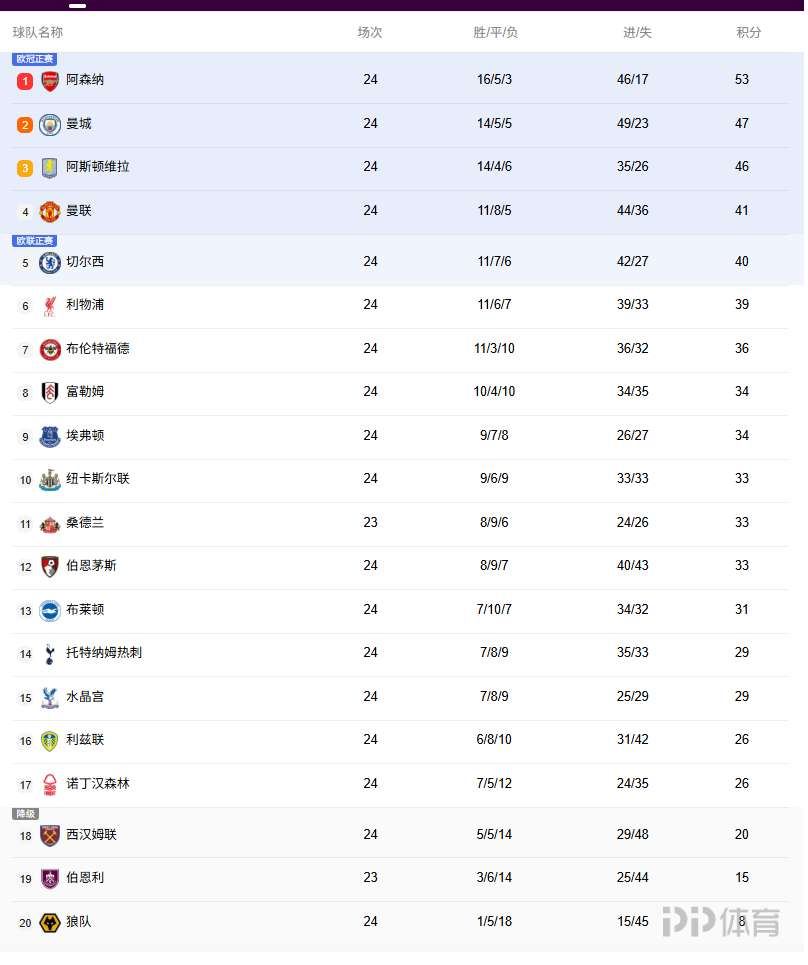Click the Arsenal club crest icon
Viewport: 808px width, 965px height.
pos(50,81)
